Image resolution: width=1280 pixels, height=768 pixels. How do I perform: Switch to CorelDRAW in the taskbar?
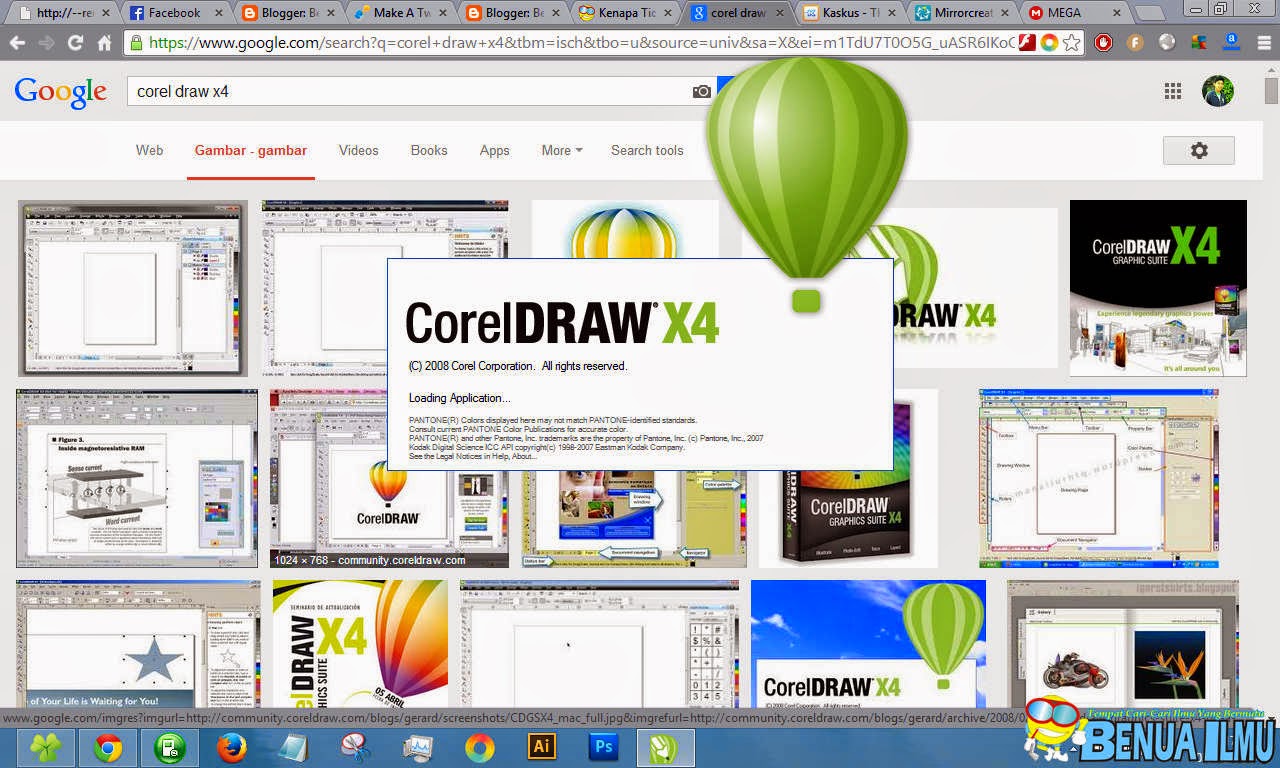664,748
